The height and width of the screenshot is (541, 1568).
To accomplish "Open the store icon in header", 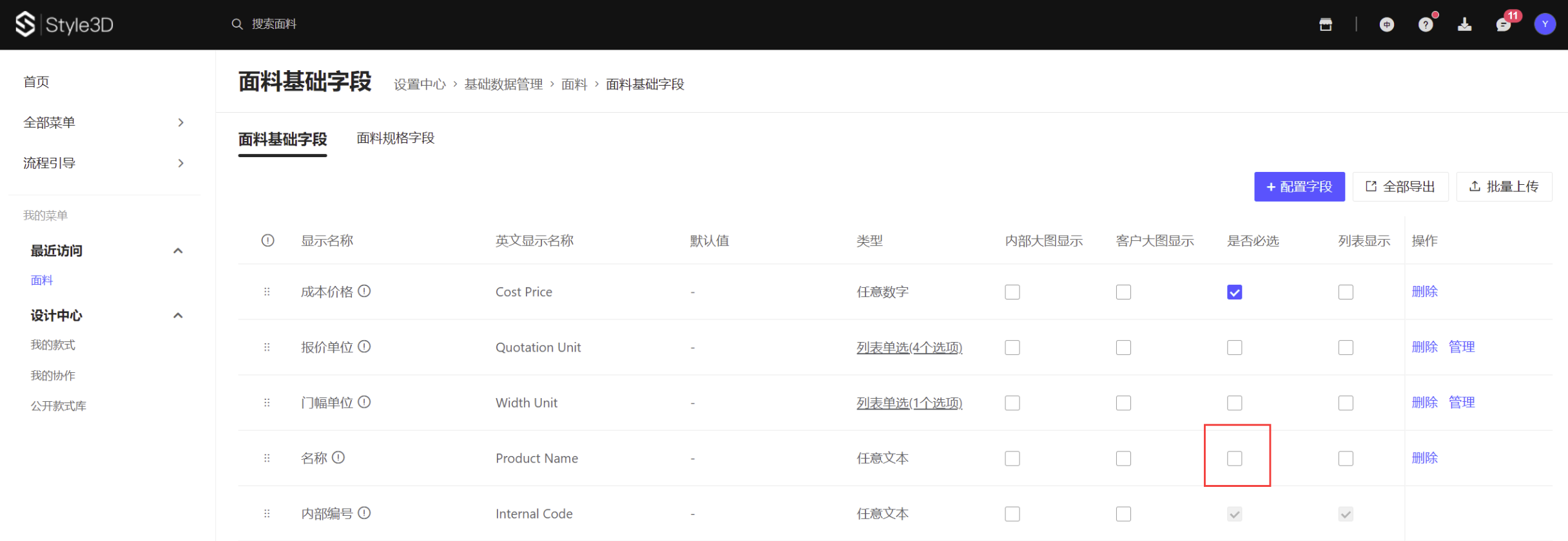I will 1325,24.
